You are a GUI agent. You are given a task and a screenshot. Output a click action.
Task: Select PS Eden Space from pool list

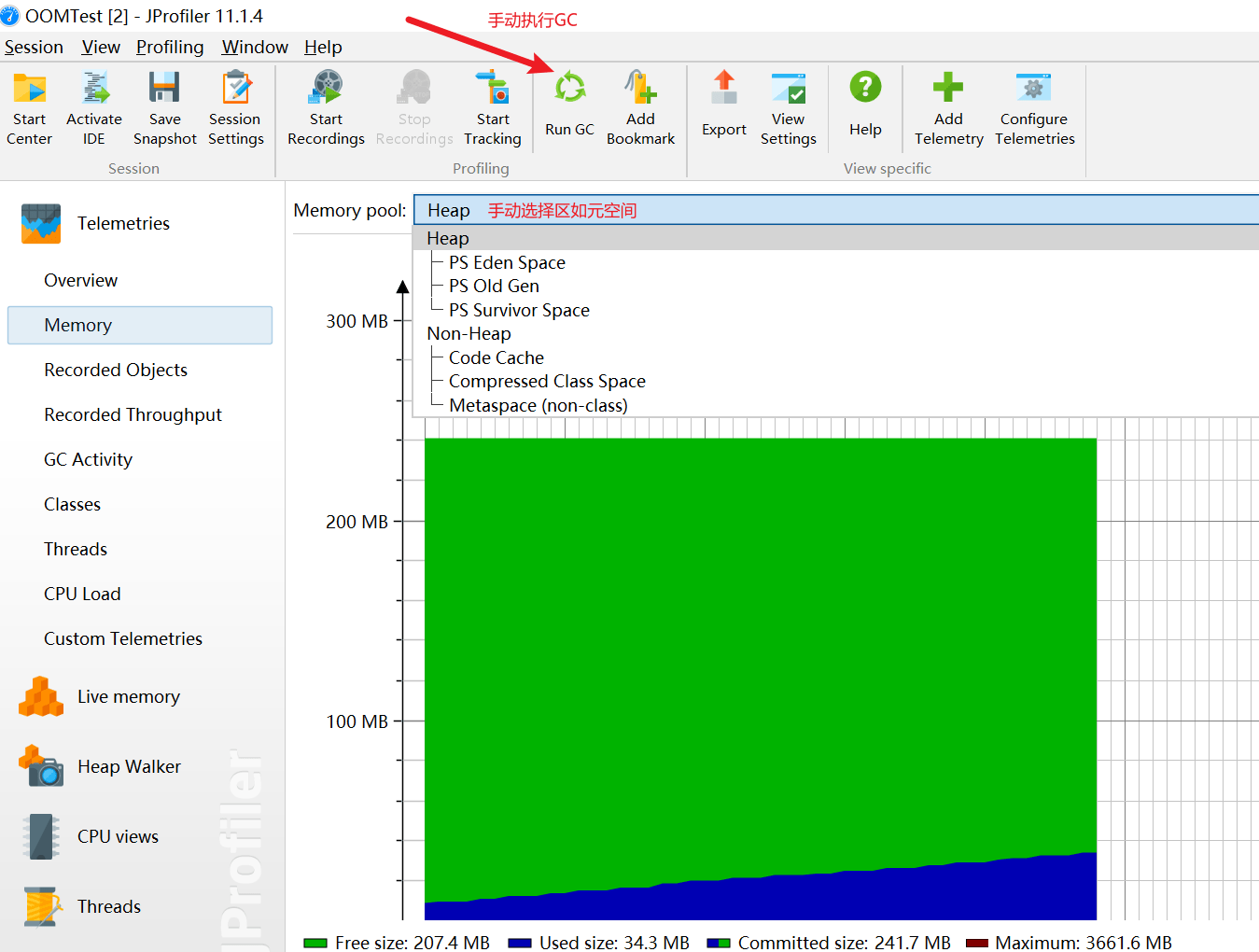point(507,263)
